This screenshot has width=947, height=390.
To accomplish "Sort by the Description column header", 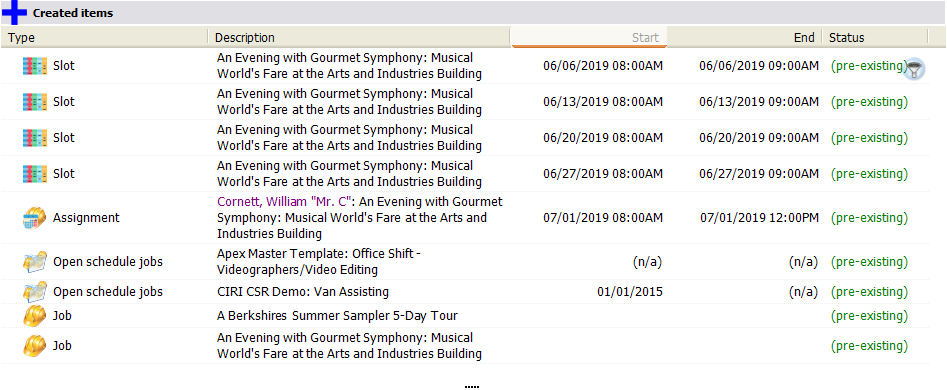I will tap(359, 37).
